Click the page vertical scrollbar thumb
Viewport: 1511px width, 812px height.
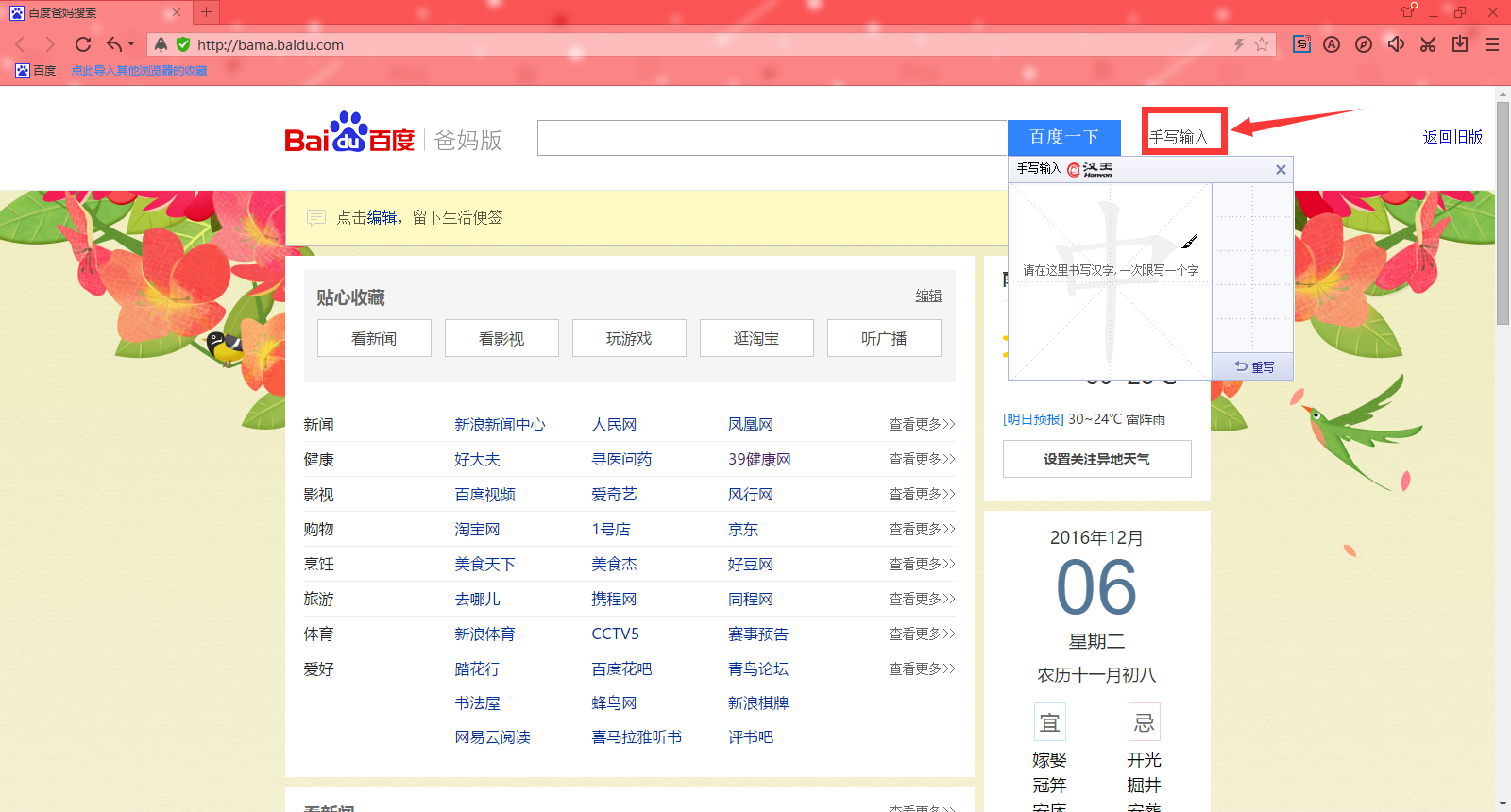coord(1503,212)
